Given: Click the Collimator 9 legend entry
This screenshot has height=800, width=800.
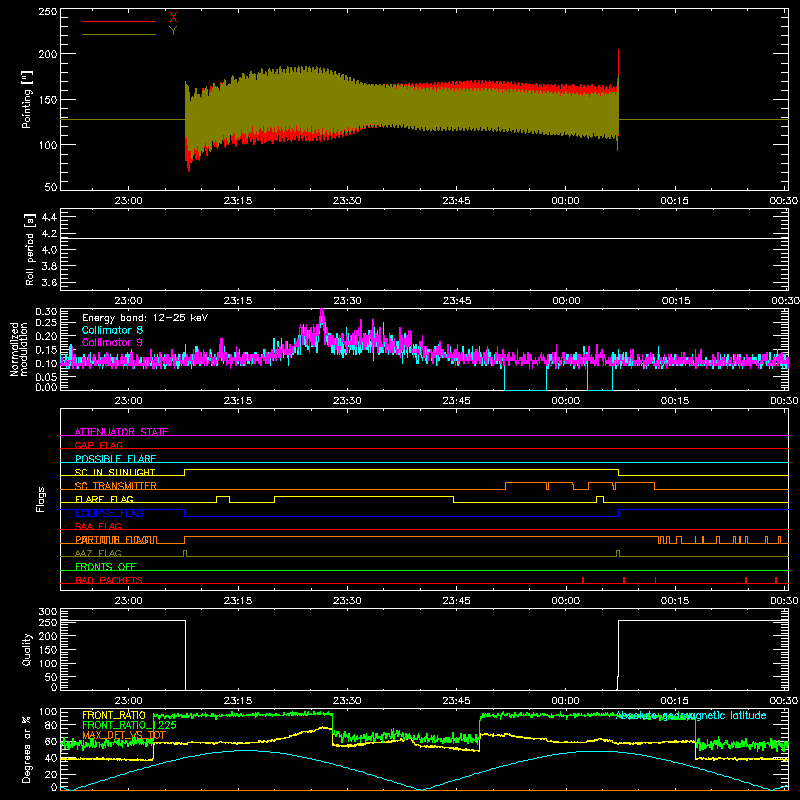Looking at the screenshot, I should click(x=112, y=342).
